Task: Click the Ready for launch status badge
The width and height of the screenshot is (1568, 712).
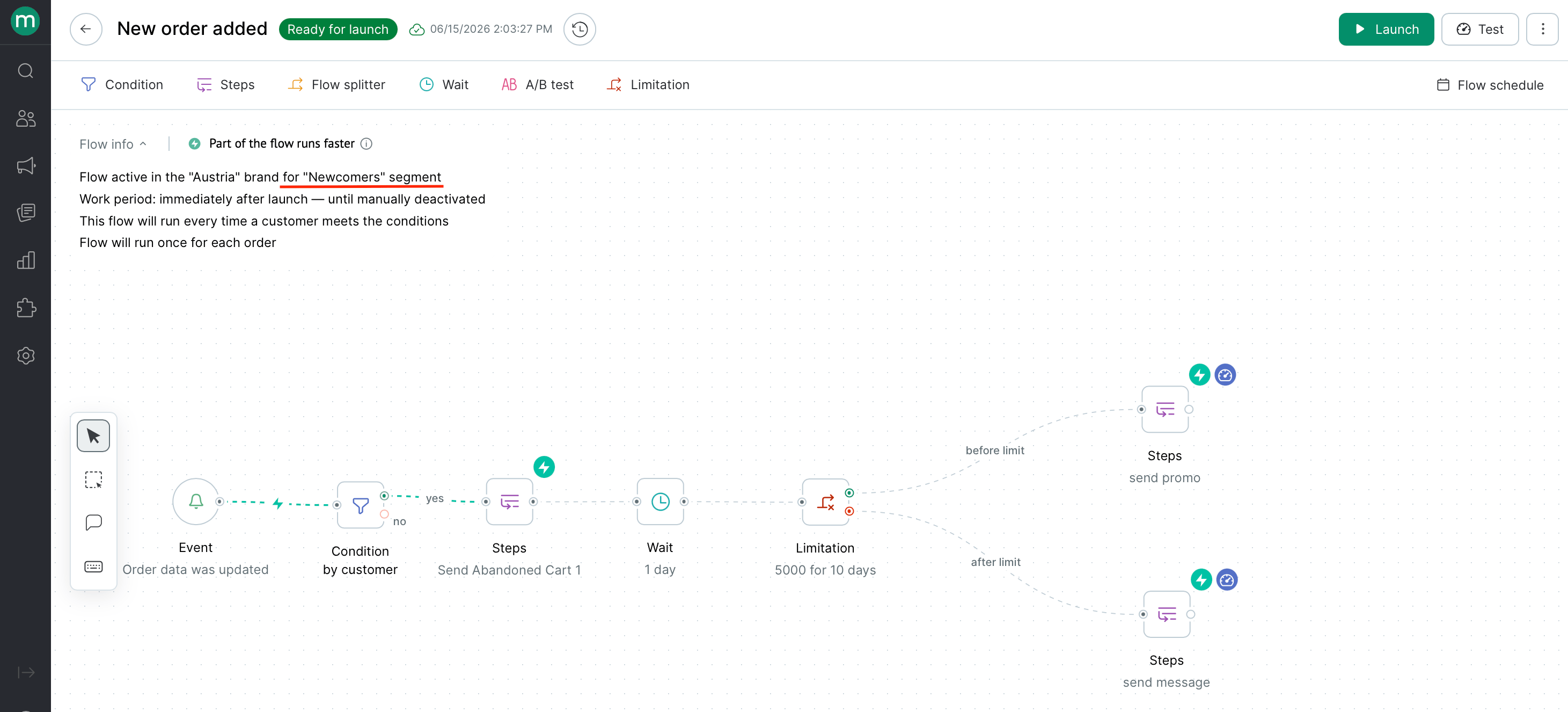Action: pos(338,29)
